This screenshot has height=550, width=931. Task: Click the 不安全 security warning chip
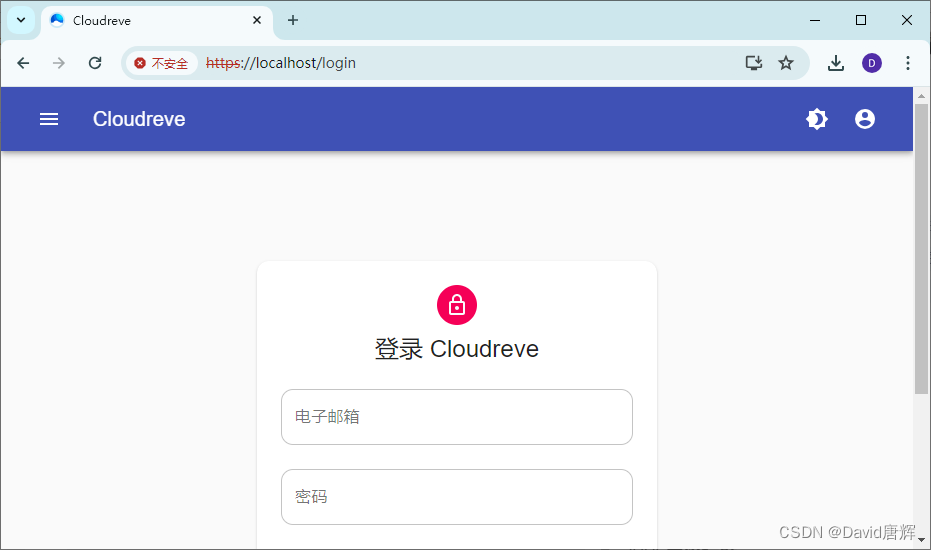162,63
